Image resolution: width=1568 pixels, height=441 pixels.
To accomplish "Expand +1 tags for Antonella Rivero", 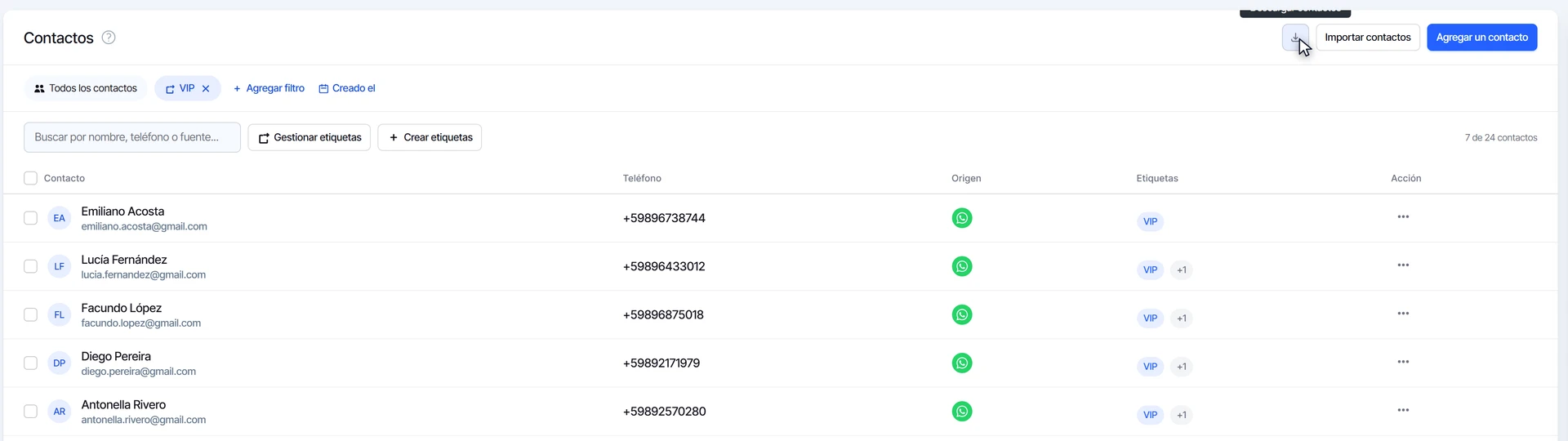I will click(x=1182, y=415).
